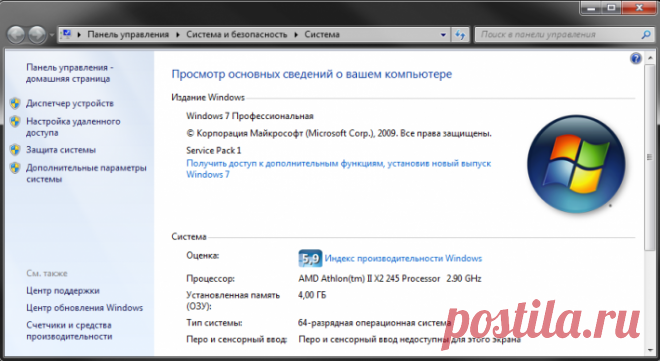Open the address bar history dropdown
This screenshot has width=660, height=361.
pos(443,35)
